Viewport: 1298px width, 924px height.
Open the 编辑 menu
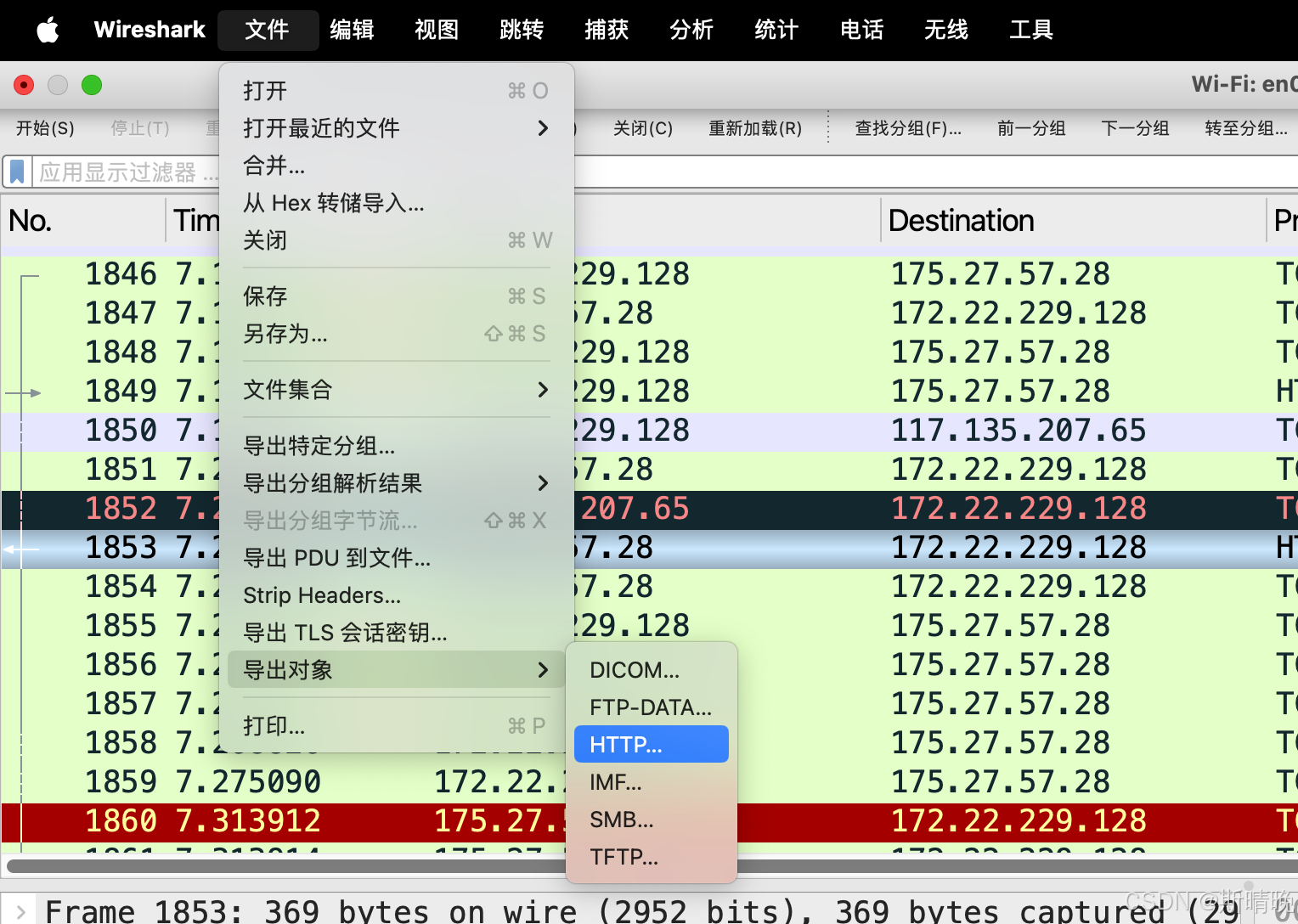[x=352, y=30]
